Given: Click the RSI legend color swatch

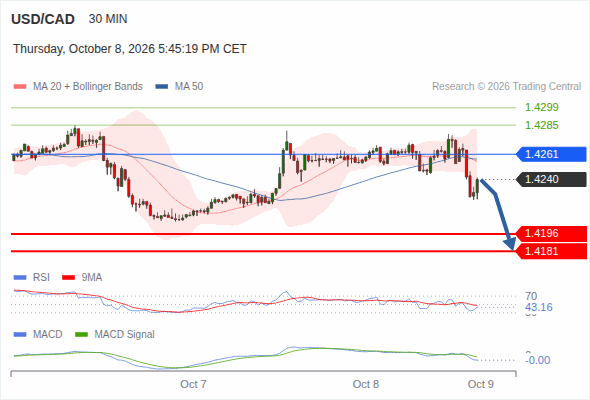Looking at the screenshot, I should pyautogui.click(x=20, y=278).
